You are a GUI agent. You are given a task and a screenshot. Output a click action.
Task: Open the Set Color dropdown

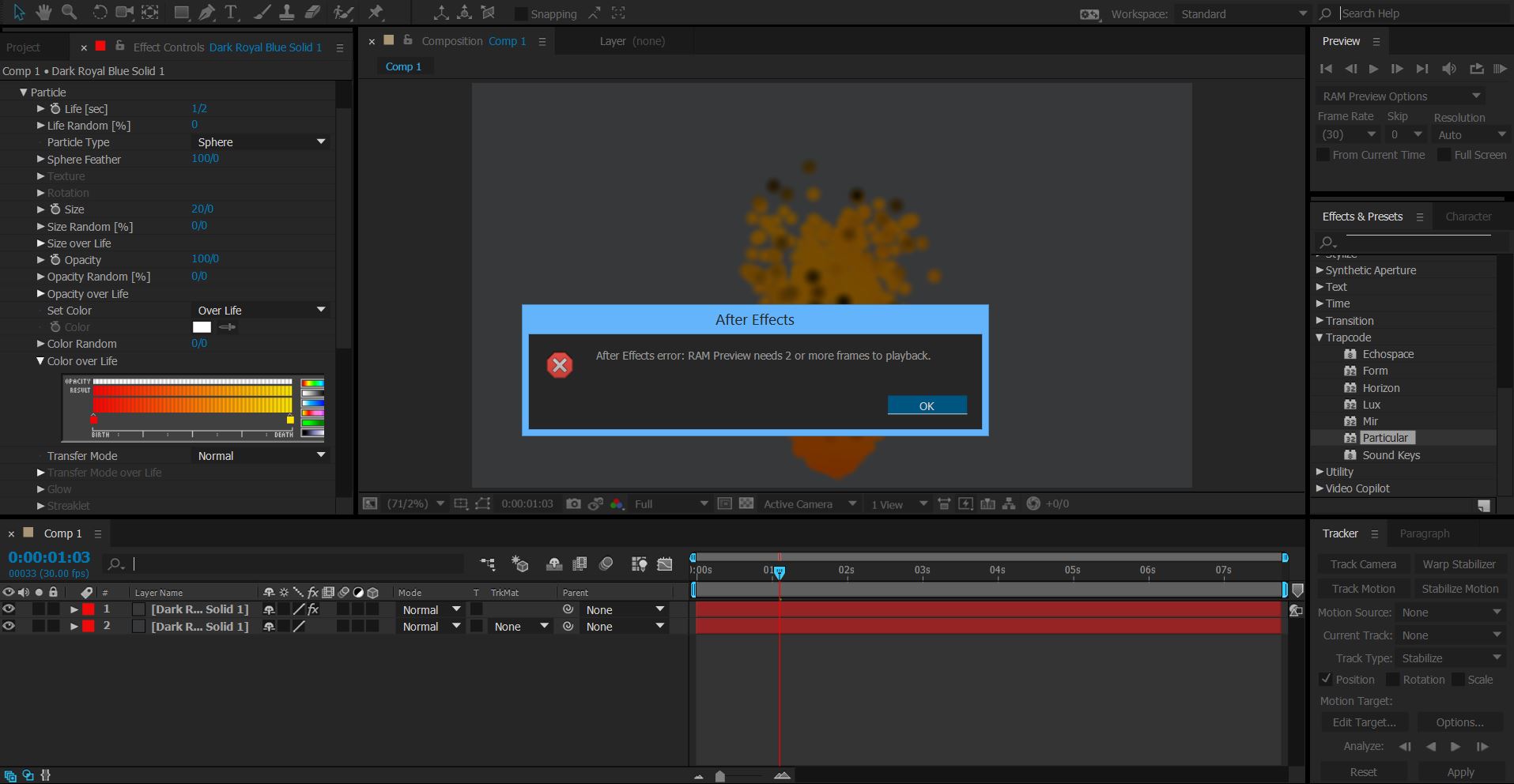click(x=261, y=311)
